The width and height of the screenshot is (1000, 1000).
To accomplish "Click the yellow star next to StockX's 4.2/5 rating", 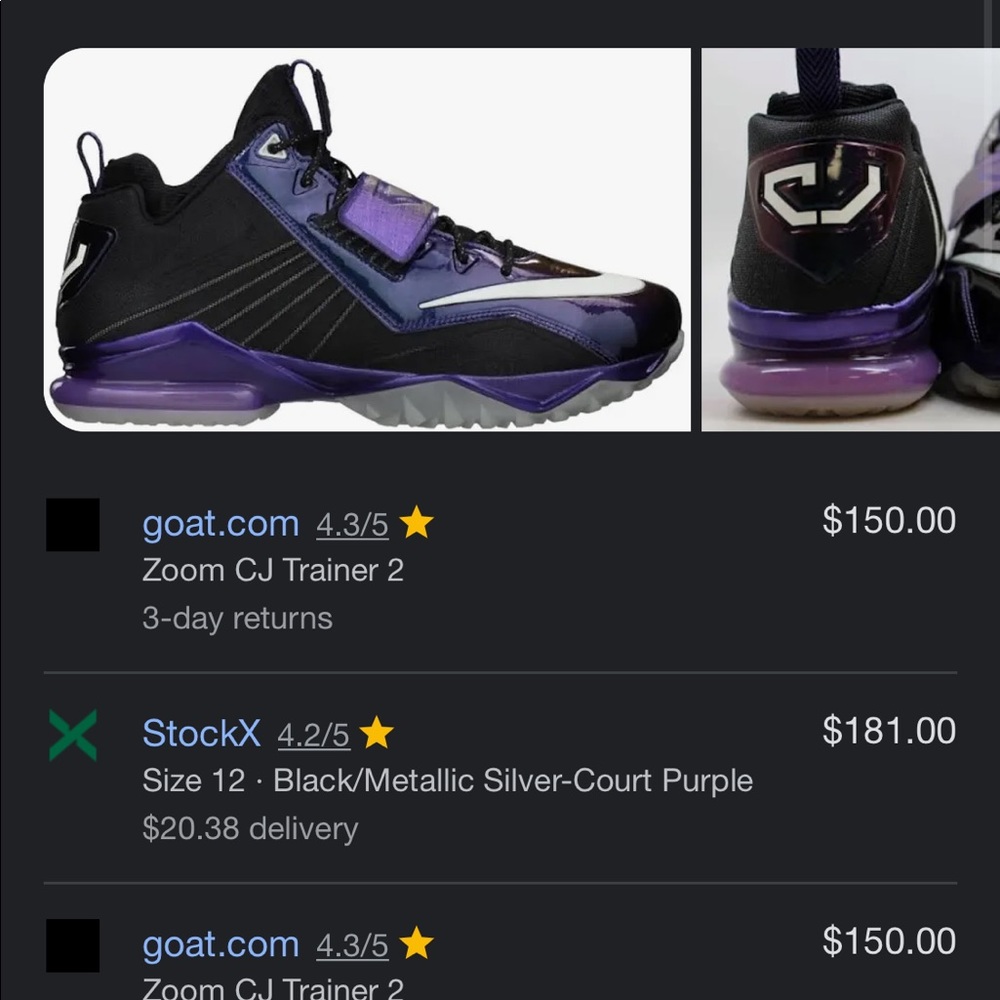I will tap(376, 734).
